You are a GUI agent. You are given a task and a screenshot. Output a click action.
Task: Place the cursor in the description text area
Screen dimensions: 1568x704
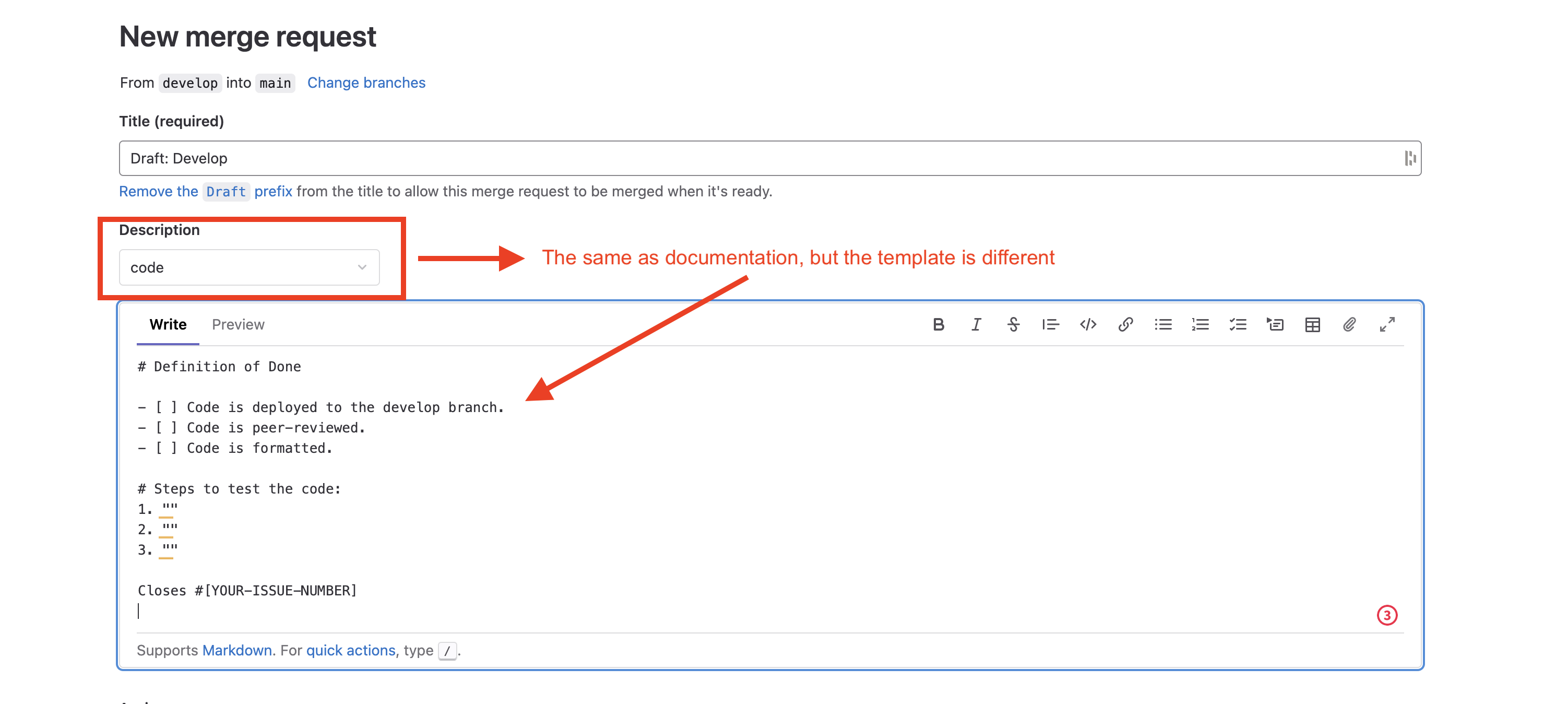tap(770, 489)
